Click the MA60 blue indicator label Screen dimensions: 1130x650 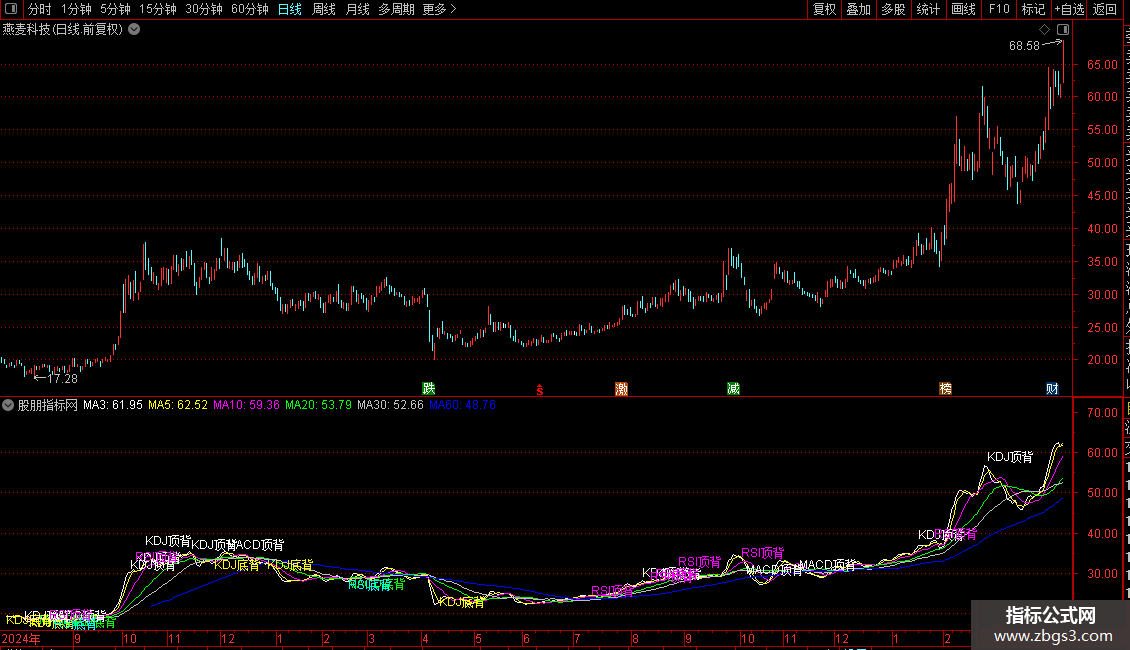coord(463,405)
